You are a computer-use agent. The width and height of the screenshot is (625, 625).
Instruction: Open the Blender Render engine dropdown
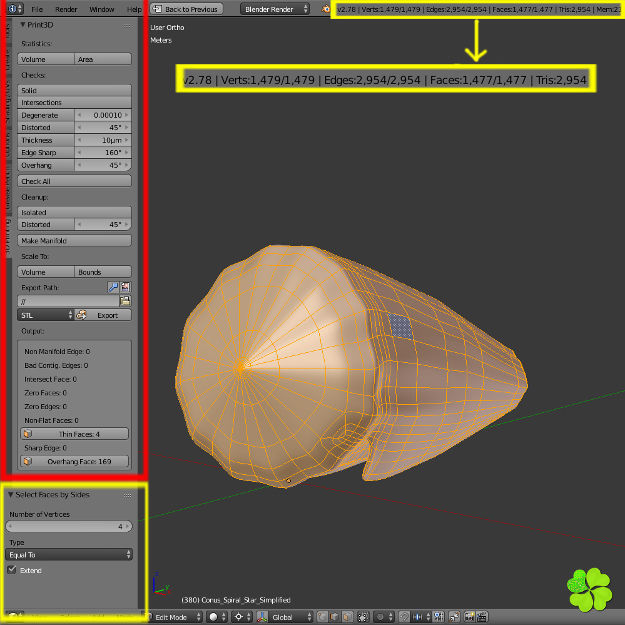[x=275, y=9]
